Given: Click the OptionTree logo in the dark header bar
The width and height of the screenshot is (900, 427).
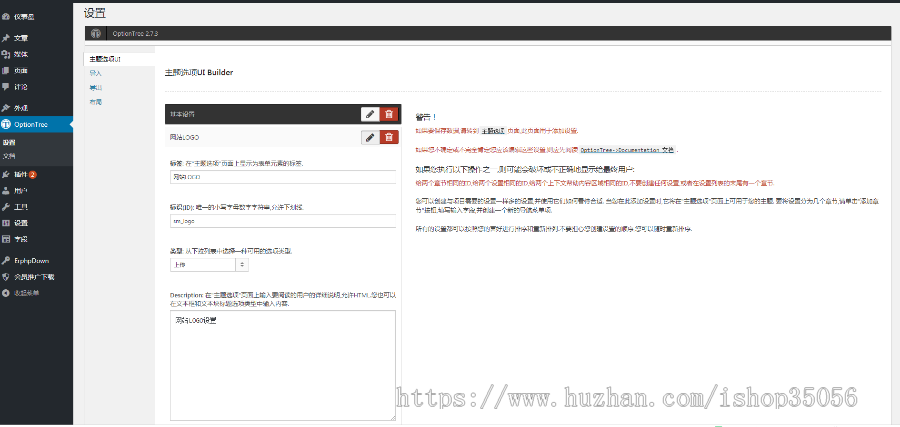Looking at the screenshot, I should click(x=97, y=34).
